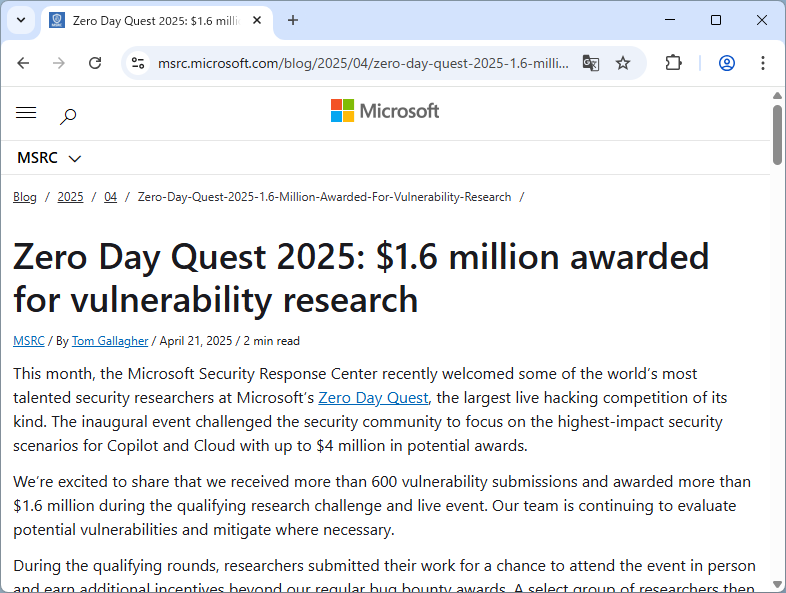The width and height of the screenshot is (786, 593).
Task: Bookmark this page with the star icon
Action: click(623, 63)
